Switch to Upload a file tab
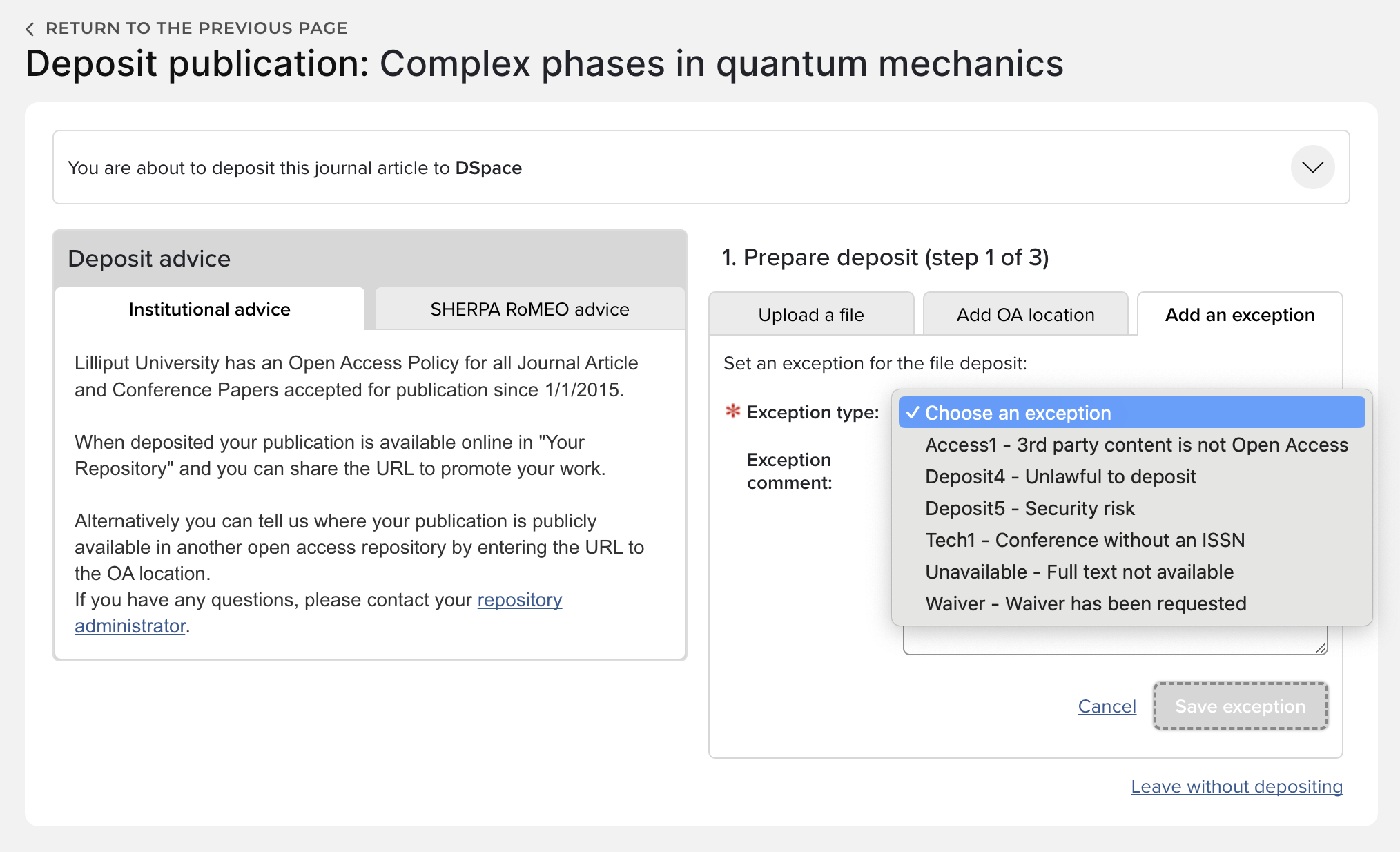1400x852 pixels. coord(810,315)
